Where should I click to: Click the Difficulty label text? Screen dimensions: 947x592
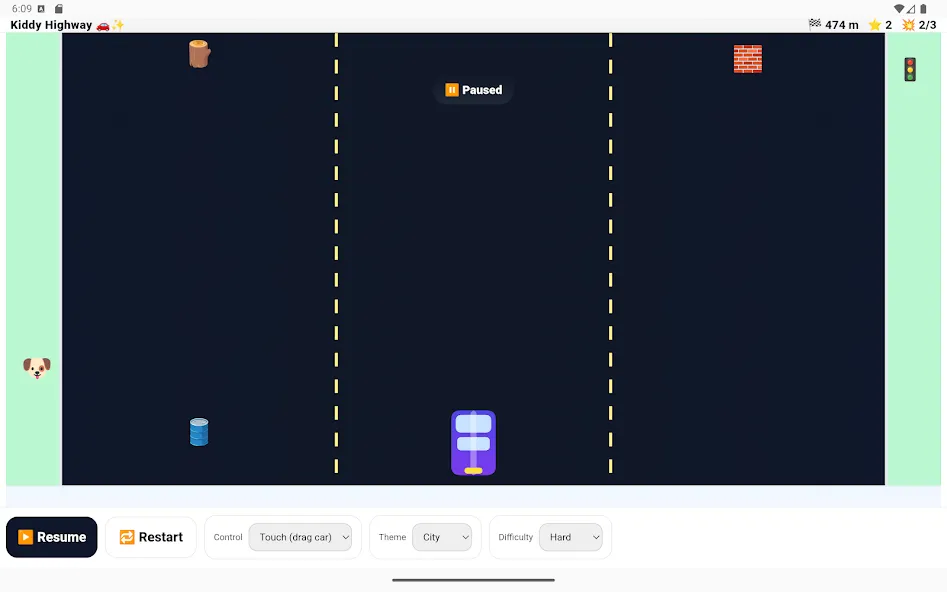click(x=515, y=537)
